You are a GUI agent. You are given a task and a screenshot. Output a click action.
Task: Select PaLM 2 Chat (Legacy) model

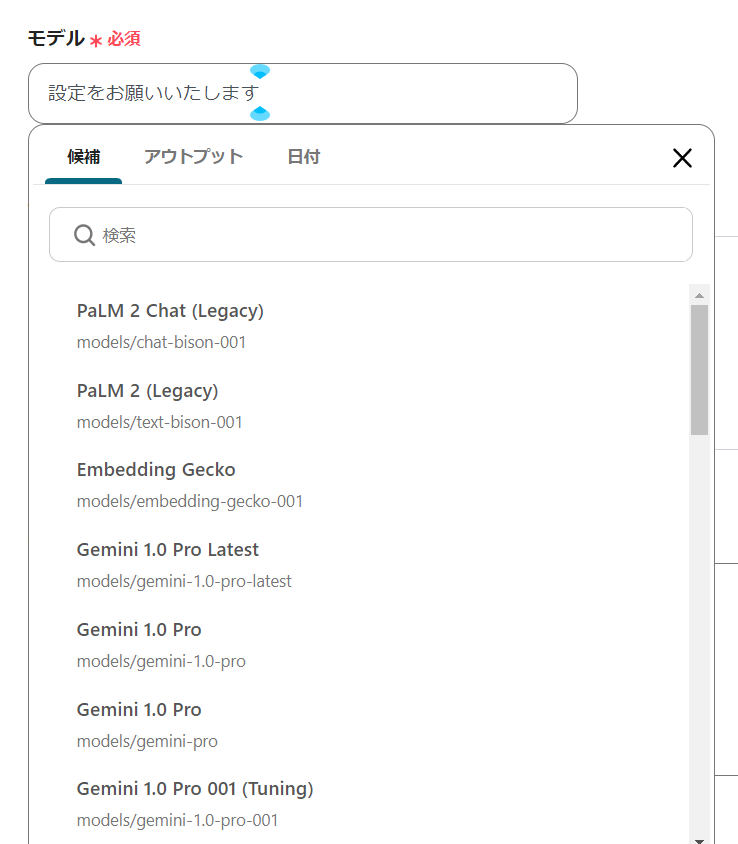(170, 311)
